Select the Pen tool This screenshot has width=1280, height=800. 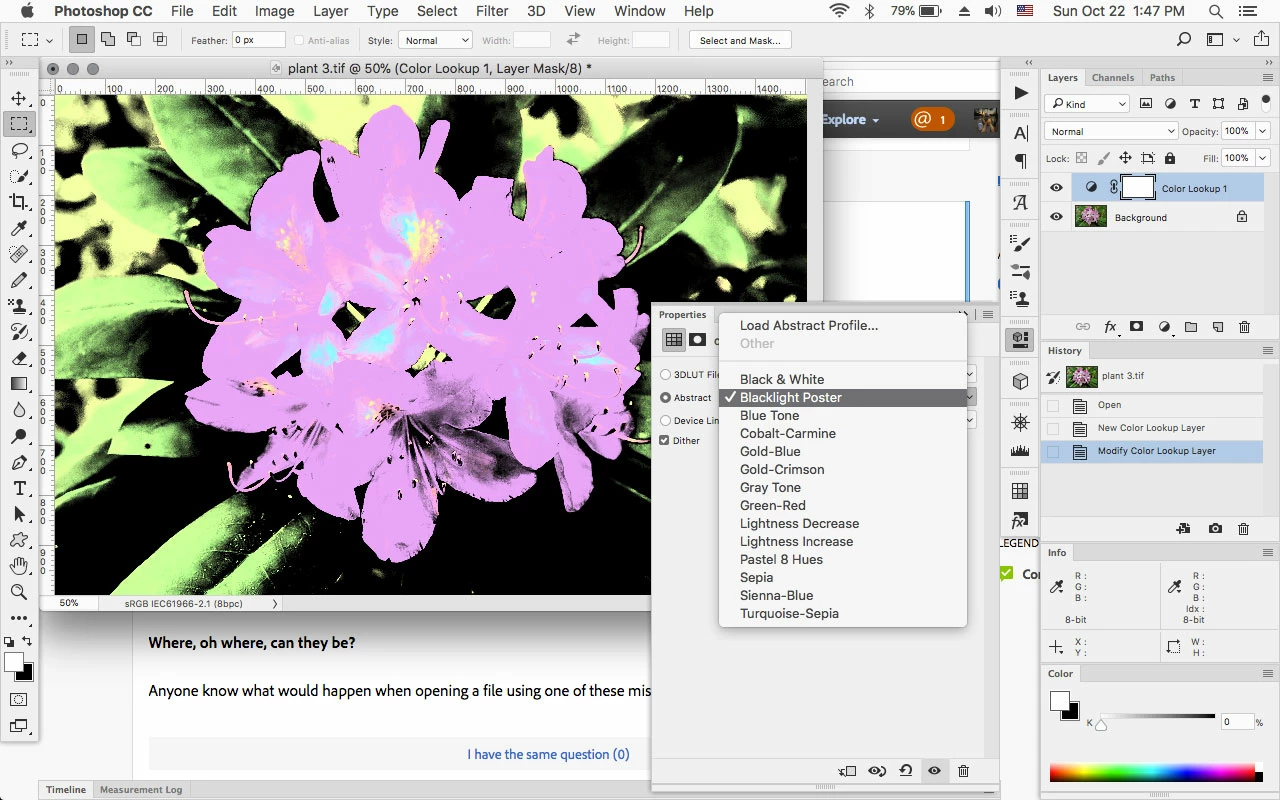(x=19, y=462)
